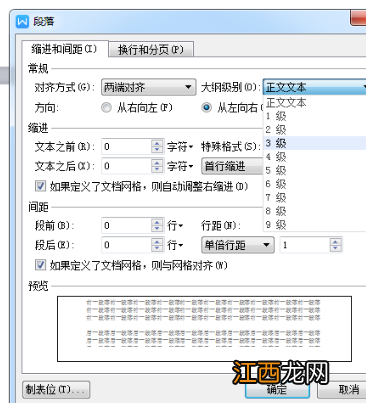The width and height of the screenshot is (366, 403).
Task: Cancel the dialog with 取消 button
Action: (x=343, y=390)
